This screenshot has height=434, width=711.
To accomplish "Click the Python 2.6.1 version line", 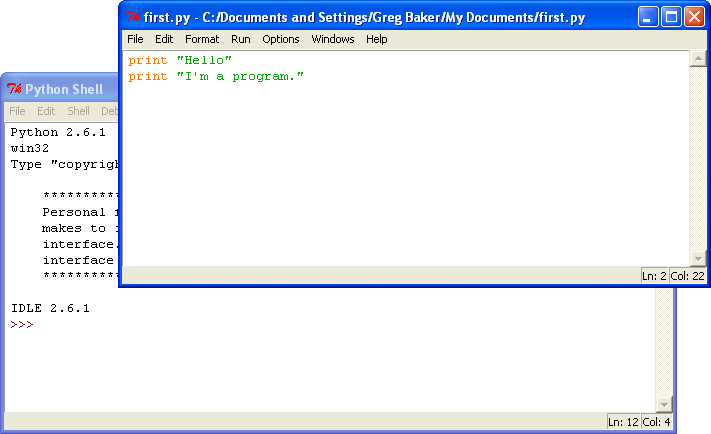I will coord(58,132).
